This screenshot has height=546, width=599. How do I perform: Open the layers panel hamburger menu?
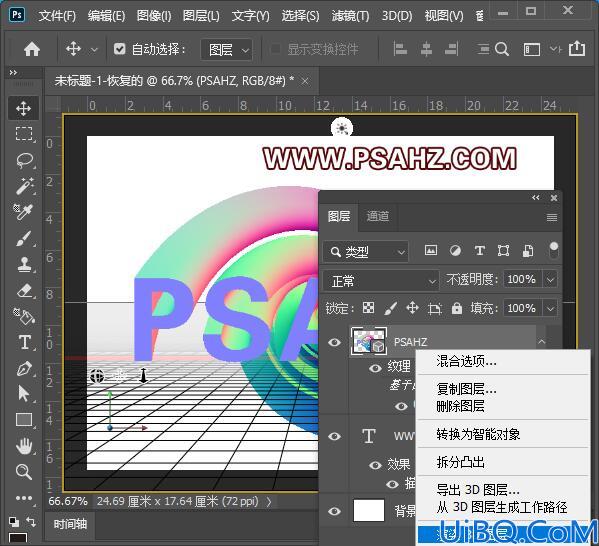(552, 217)
